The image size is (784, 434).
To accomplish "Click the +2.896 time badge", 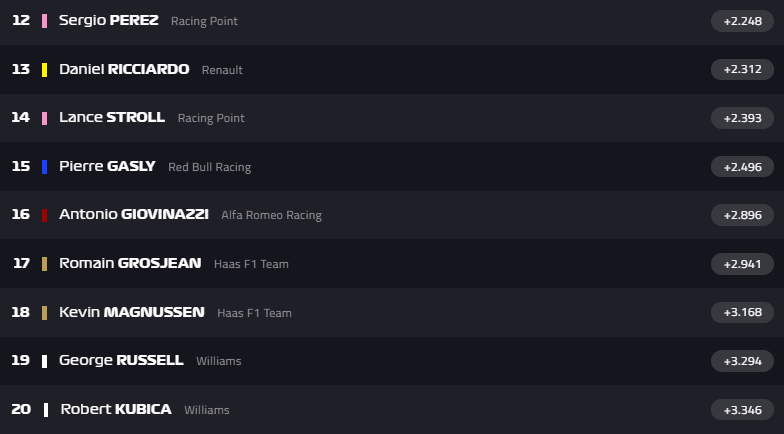I will tap(741, 215).
